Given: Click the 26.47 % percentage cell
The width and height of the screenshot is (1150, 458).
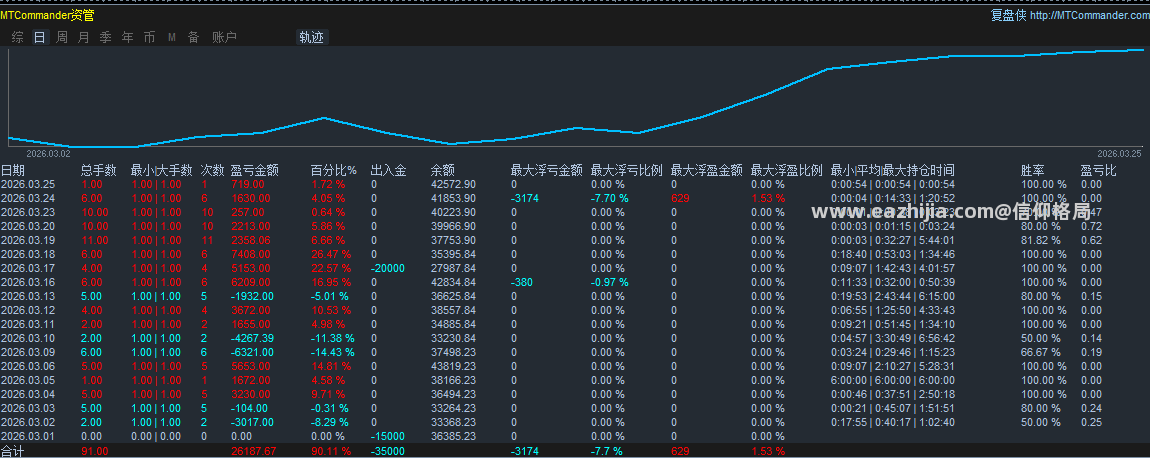Looking at the screenshot, I should point(331,254).
